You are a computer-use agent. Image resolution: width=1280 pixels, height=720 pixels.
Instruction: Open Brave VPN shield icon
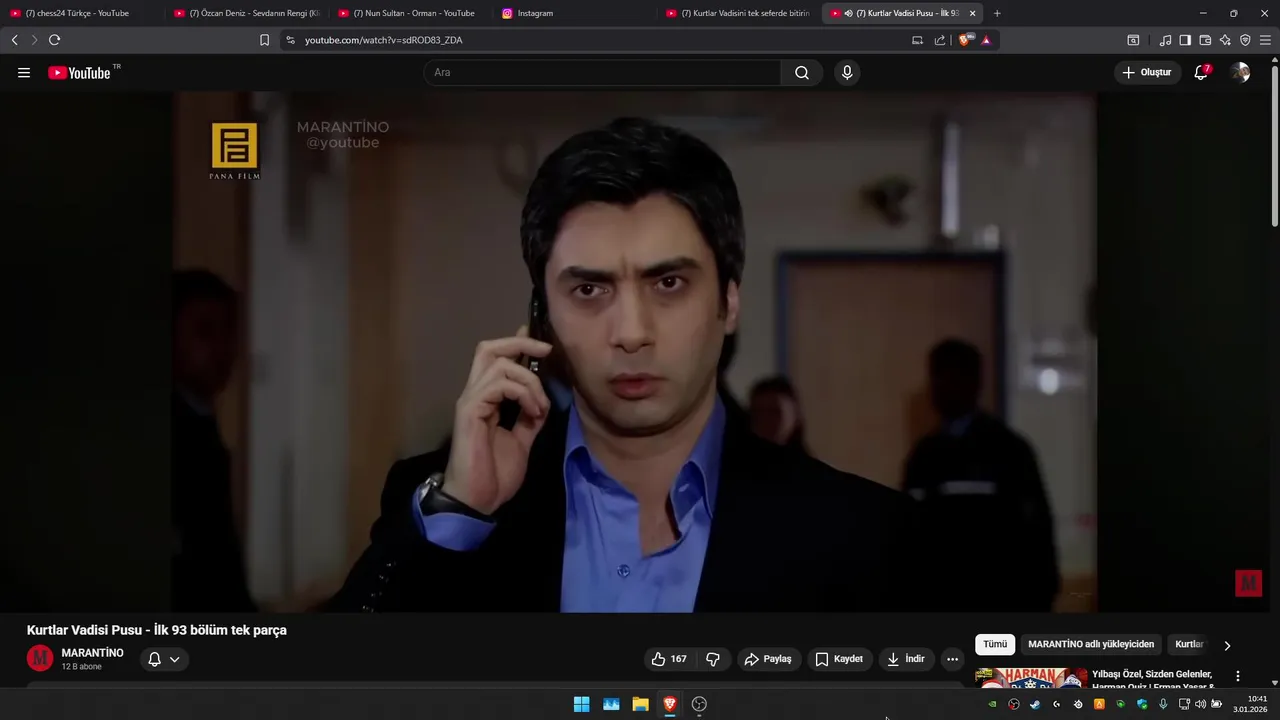[x=1245, y=40]
